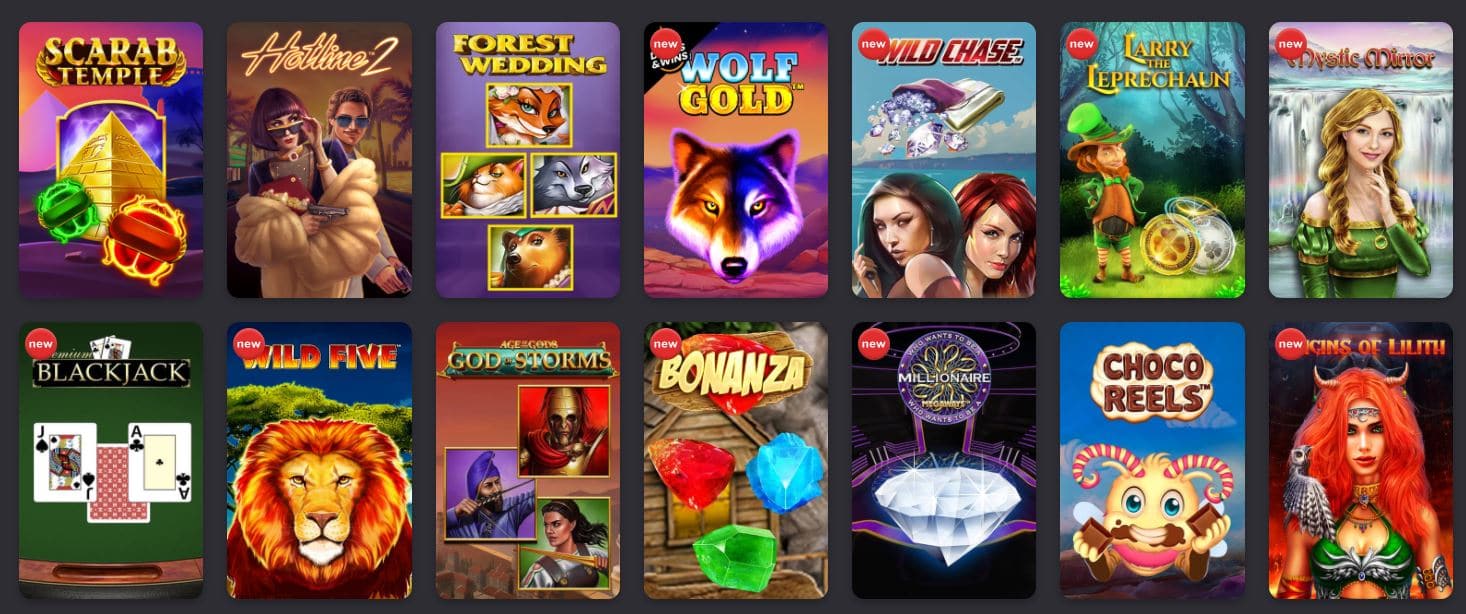Select the Wild Five lion slot
Screen dimensions: 1466x614
319,460
